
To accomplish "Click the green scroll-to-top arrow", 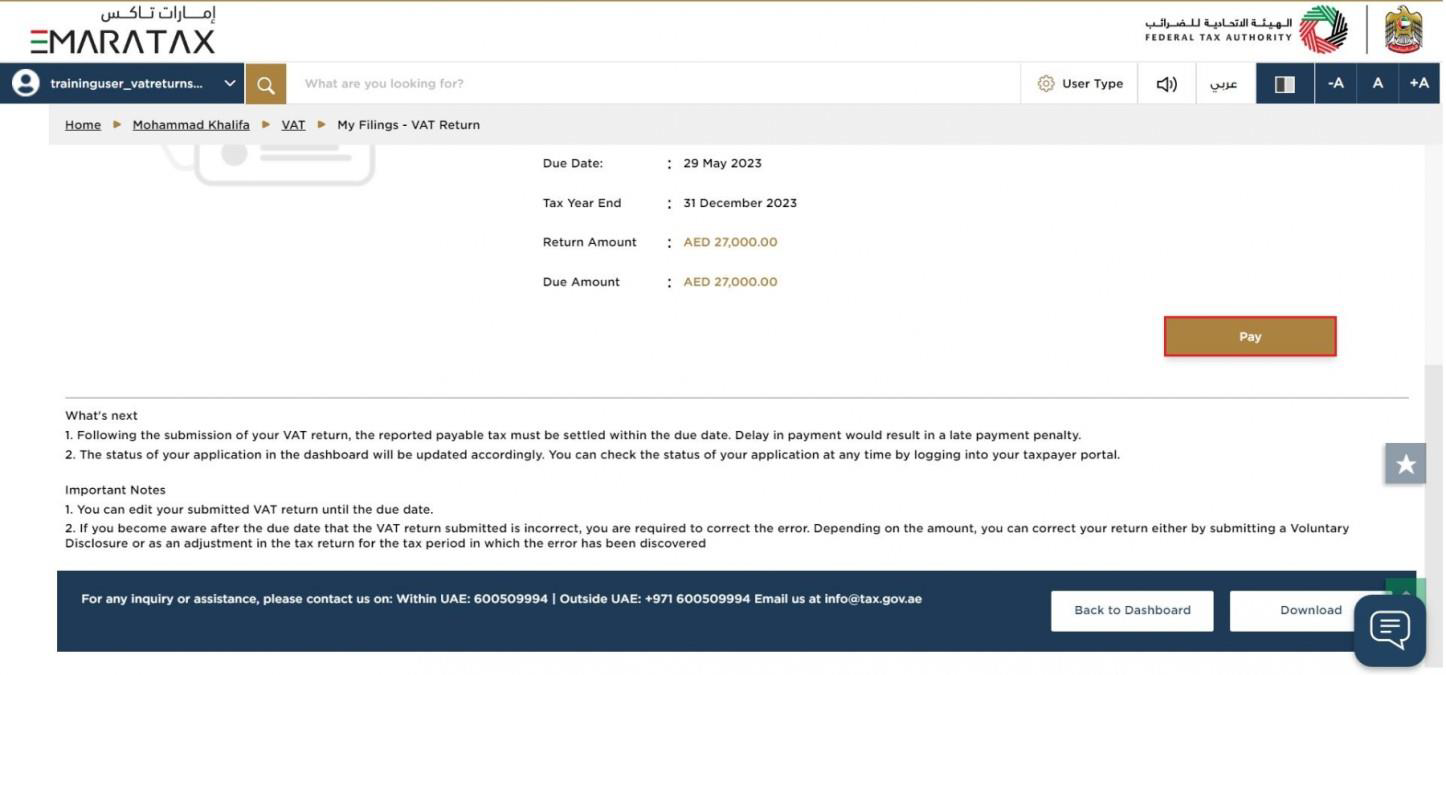I will tap(1405, 589).
